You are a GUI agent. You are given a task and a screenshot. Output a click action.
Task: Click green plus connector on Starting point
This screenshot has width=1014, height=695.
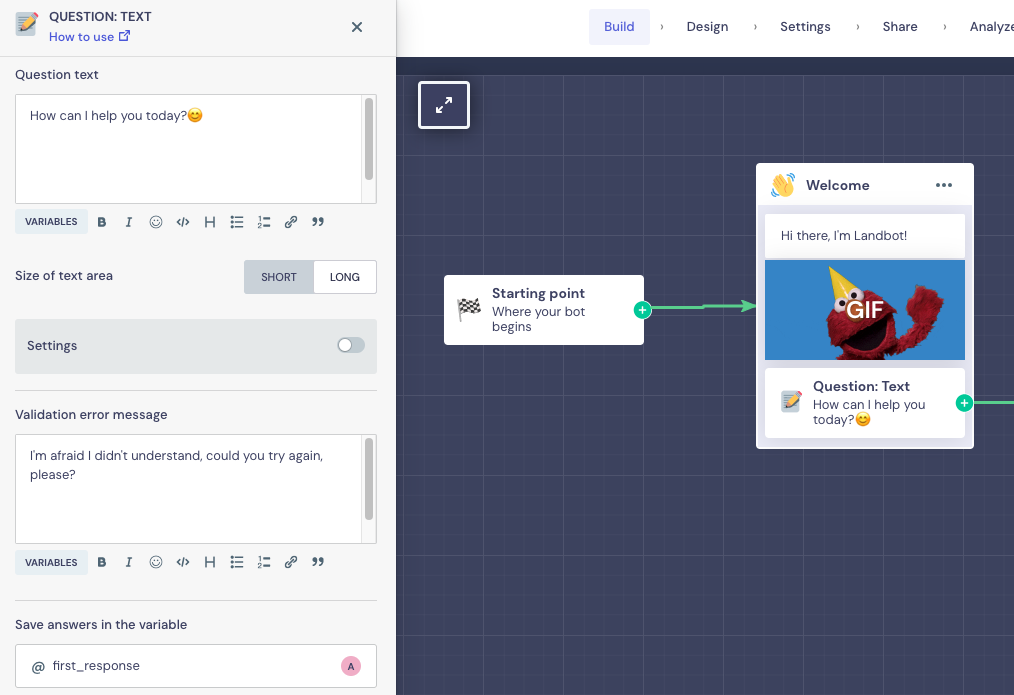point(642,310)
